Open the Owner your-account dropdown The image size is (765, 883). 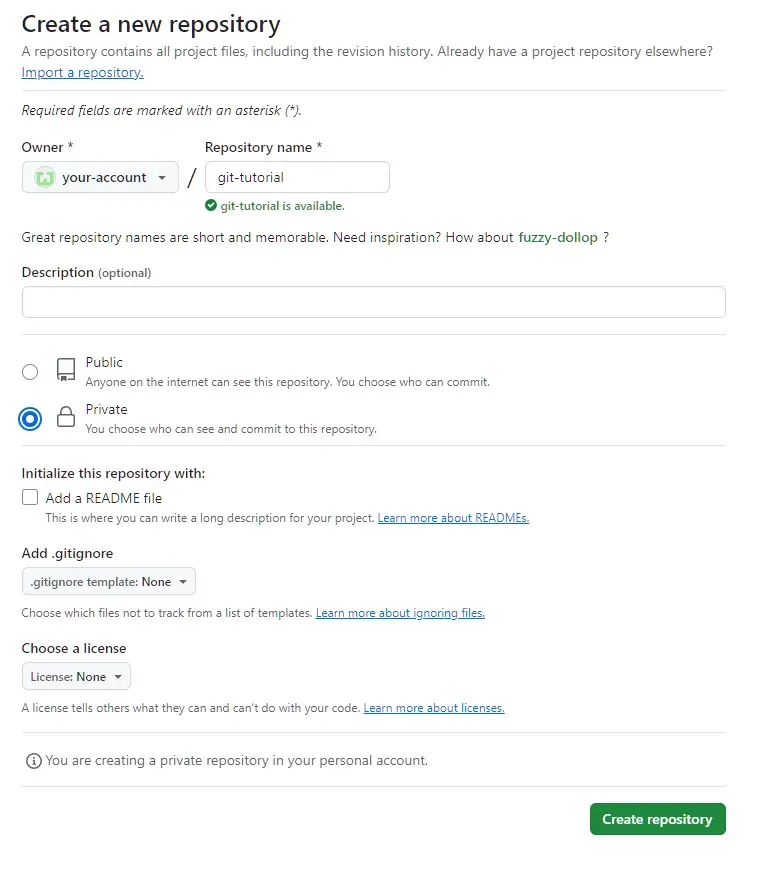(x=100, y=177)
